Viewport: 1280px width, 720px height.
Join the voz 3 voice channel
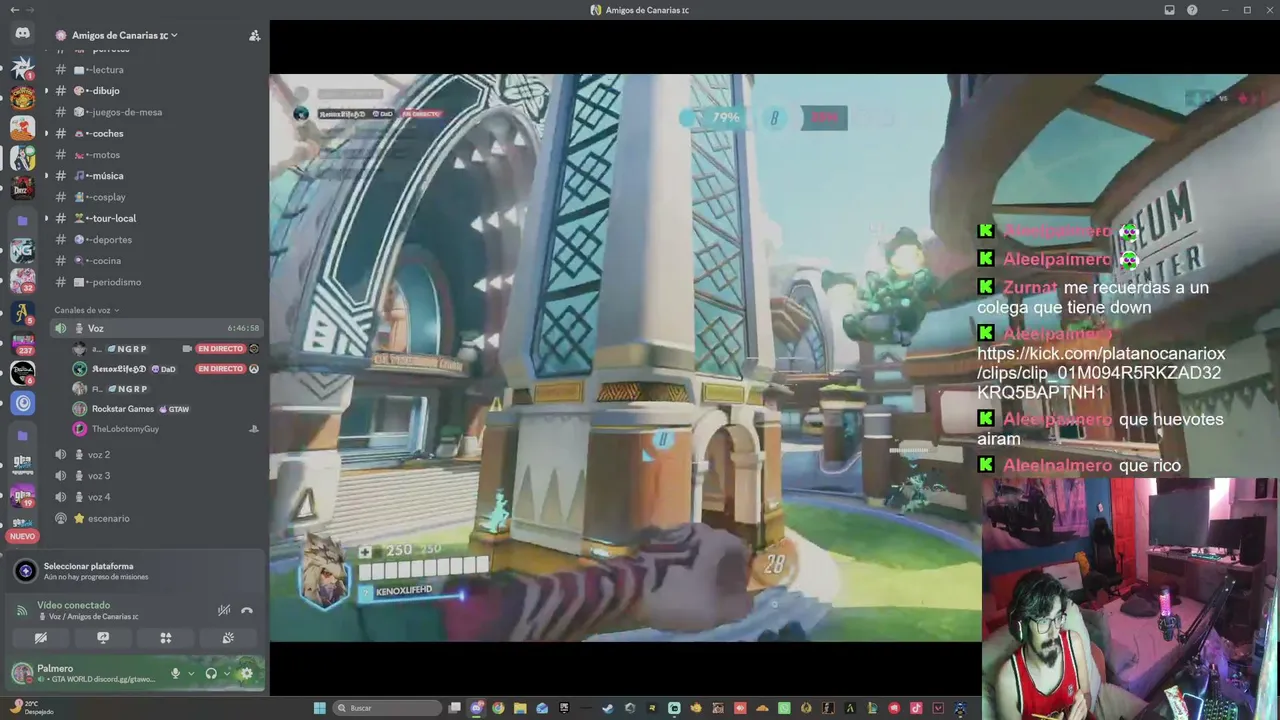point(158,476)
